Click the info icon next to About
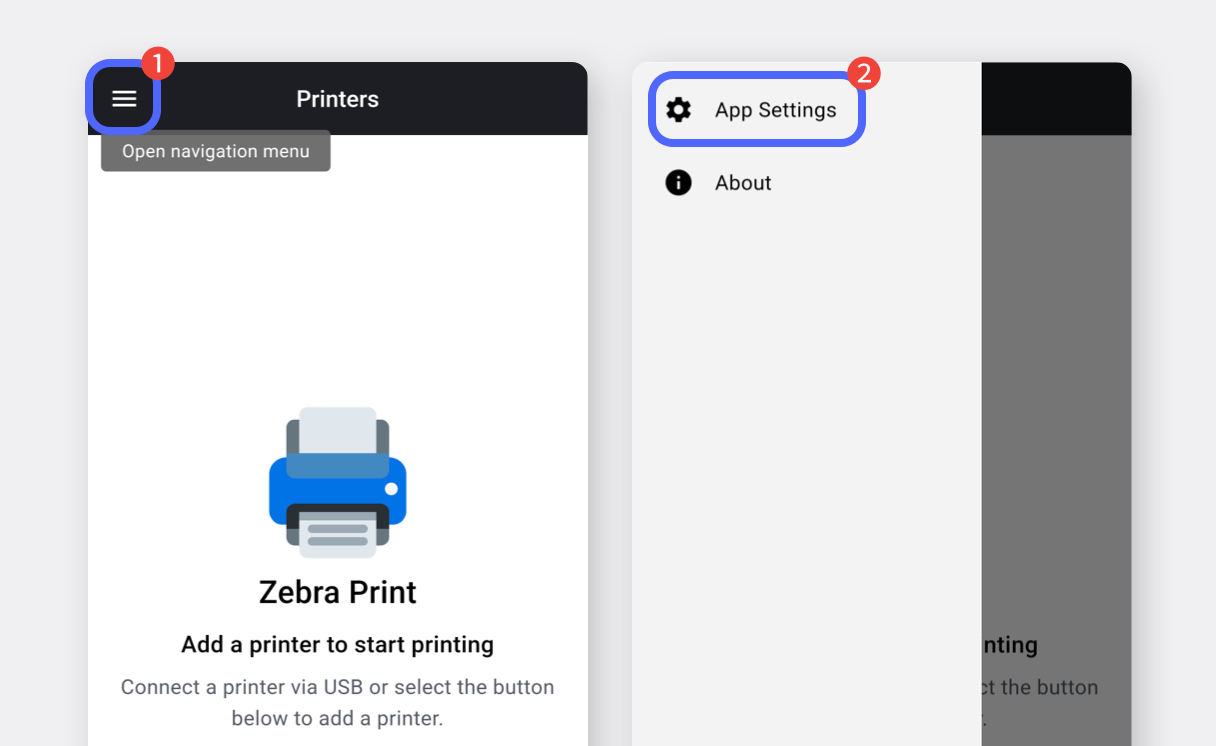The width and height of the screenshot is (1216, 746). pos(678,183)
